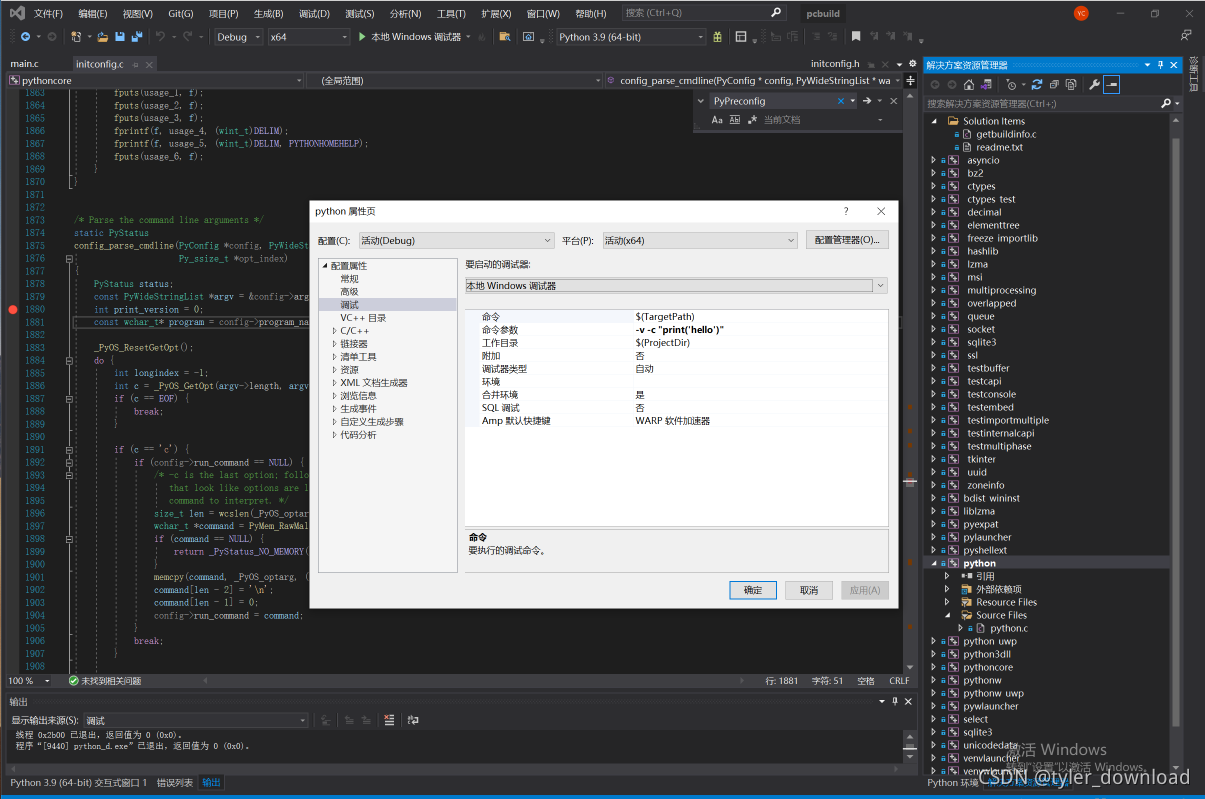Open the 文件(F) menu
The image size is (1205, 799).
(48, 13)
